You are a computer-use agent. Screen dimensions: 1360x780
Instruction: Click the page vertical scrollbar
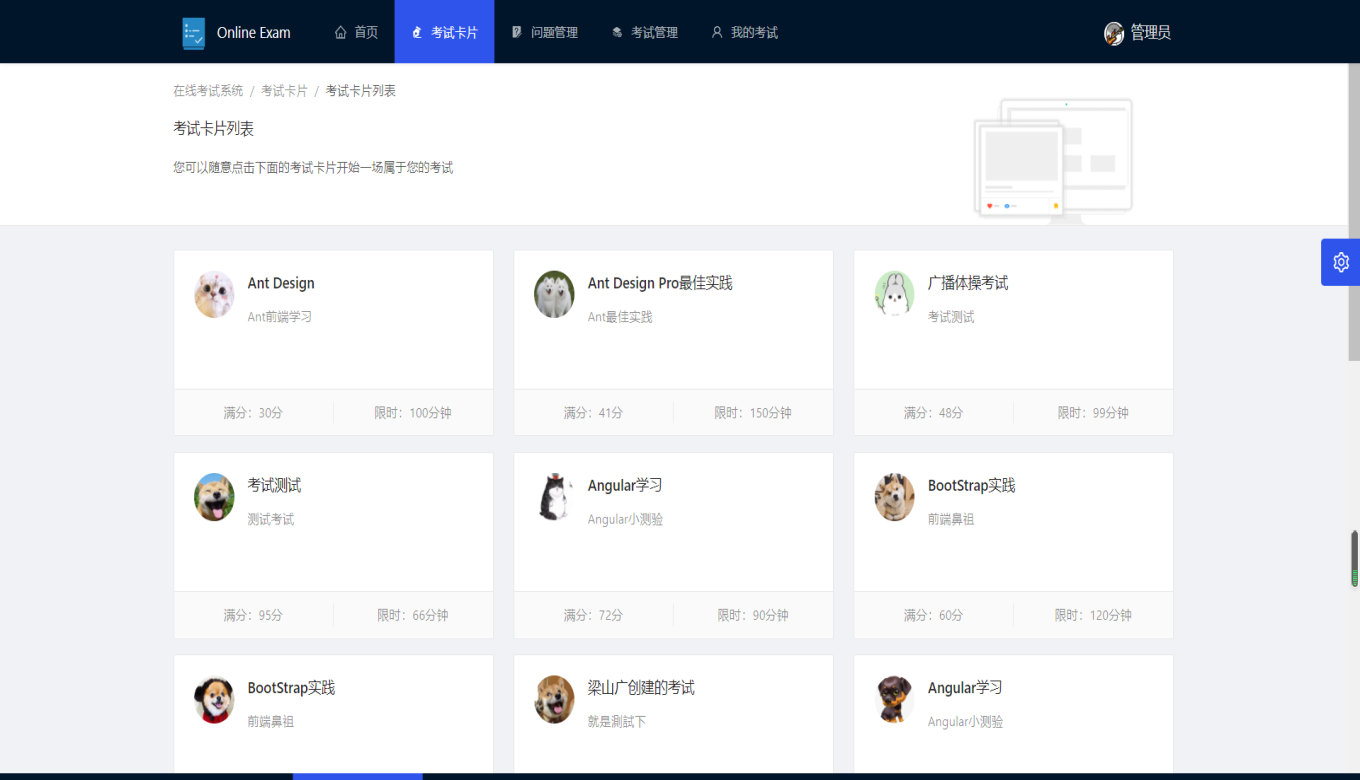pos(1353,210)
